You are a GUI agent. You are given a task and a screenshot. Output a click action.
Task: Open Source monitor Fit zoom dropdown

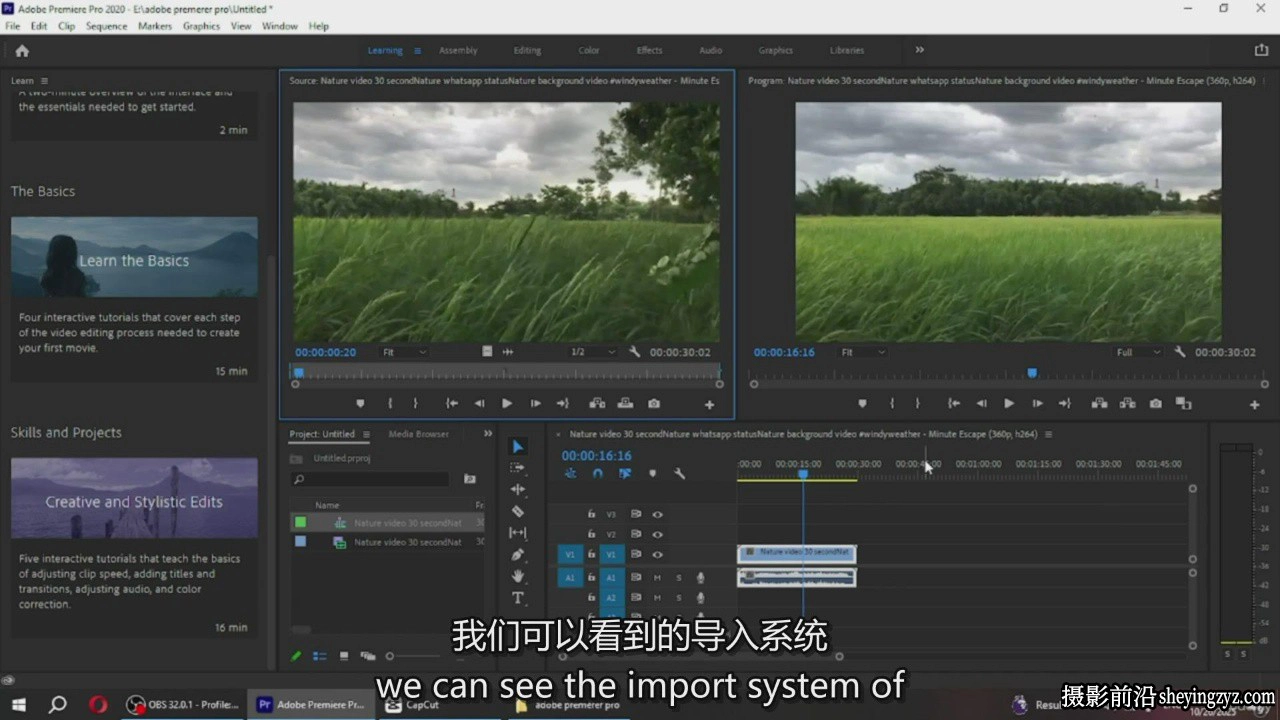404,352
